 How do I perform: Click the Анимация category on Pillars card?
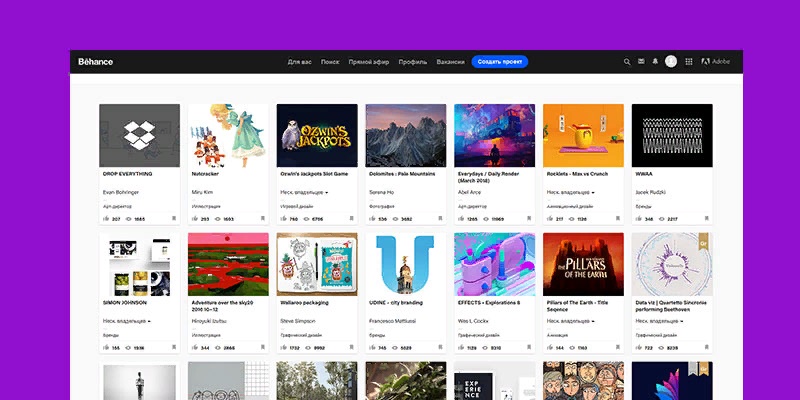[556, 335]
